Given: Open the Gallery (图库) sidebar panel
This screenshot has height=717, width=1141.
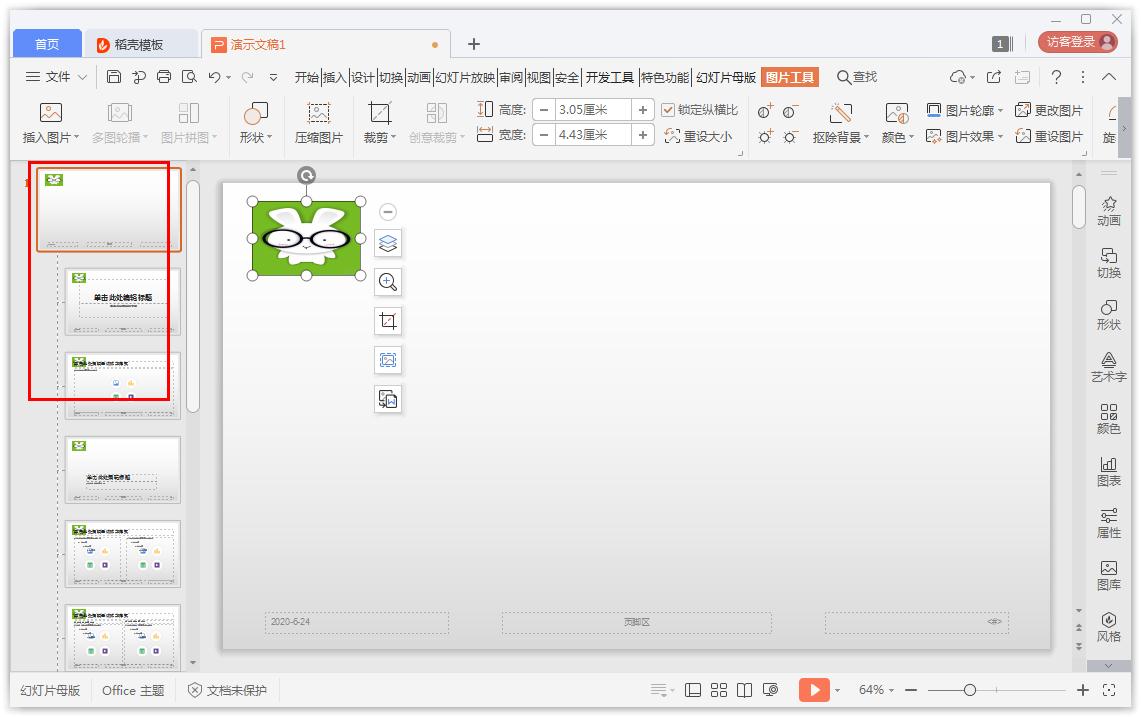Looking at the screenshot, I should [1108, 576].
